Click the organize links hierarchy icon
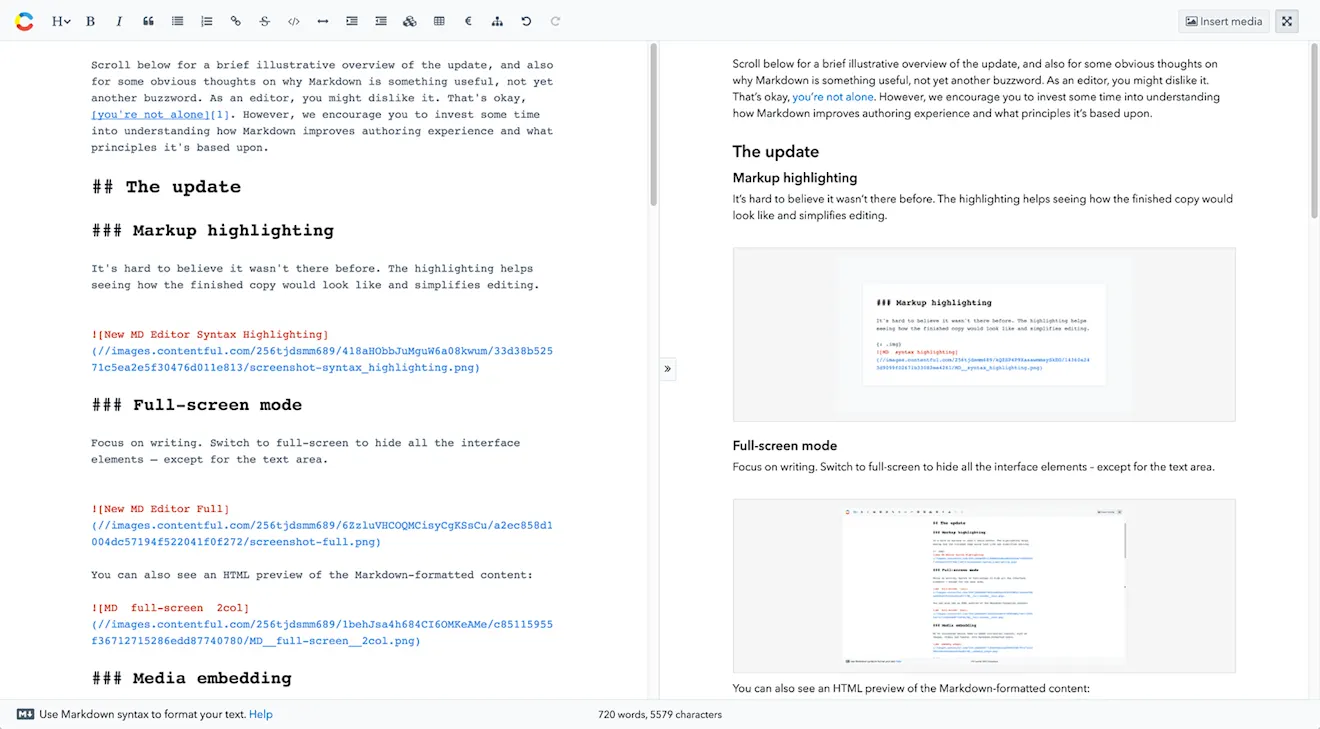The width and height of the screenshot is (1320, 729). [497, 21]
